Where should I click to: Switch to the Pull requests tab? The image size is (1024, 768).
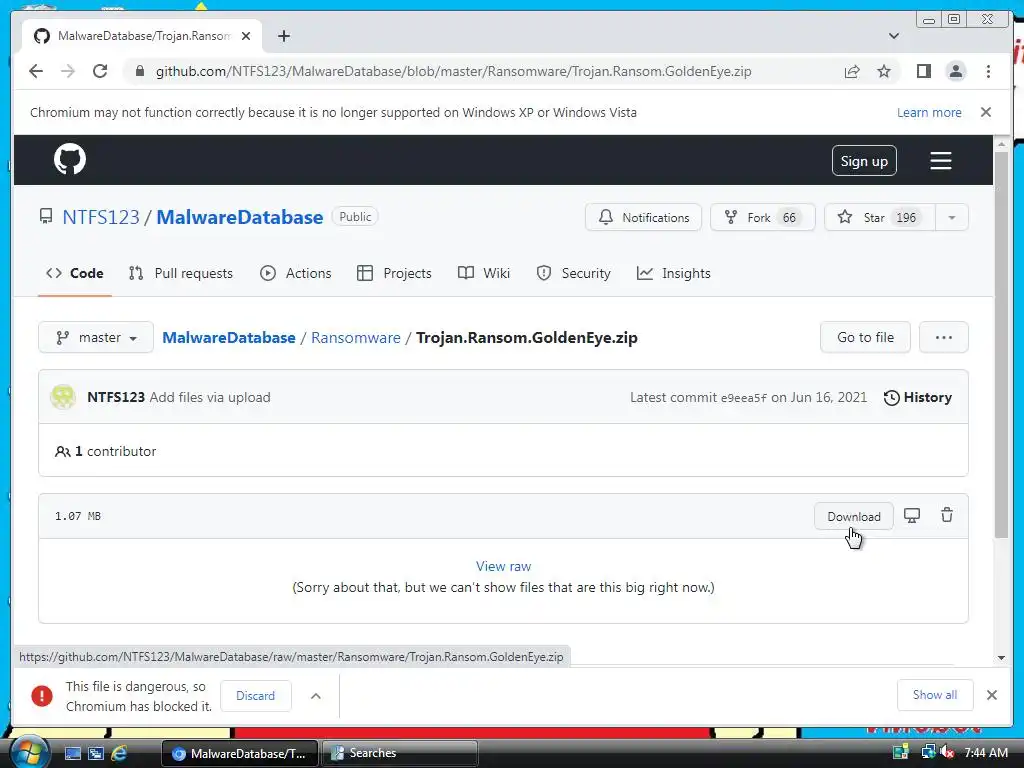coord(181,273)
